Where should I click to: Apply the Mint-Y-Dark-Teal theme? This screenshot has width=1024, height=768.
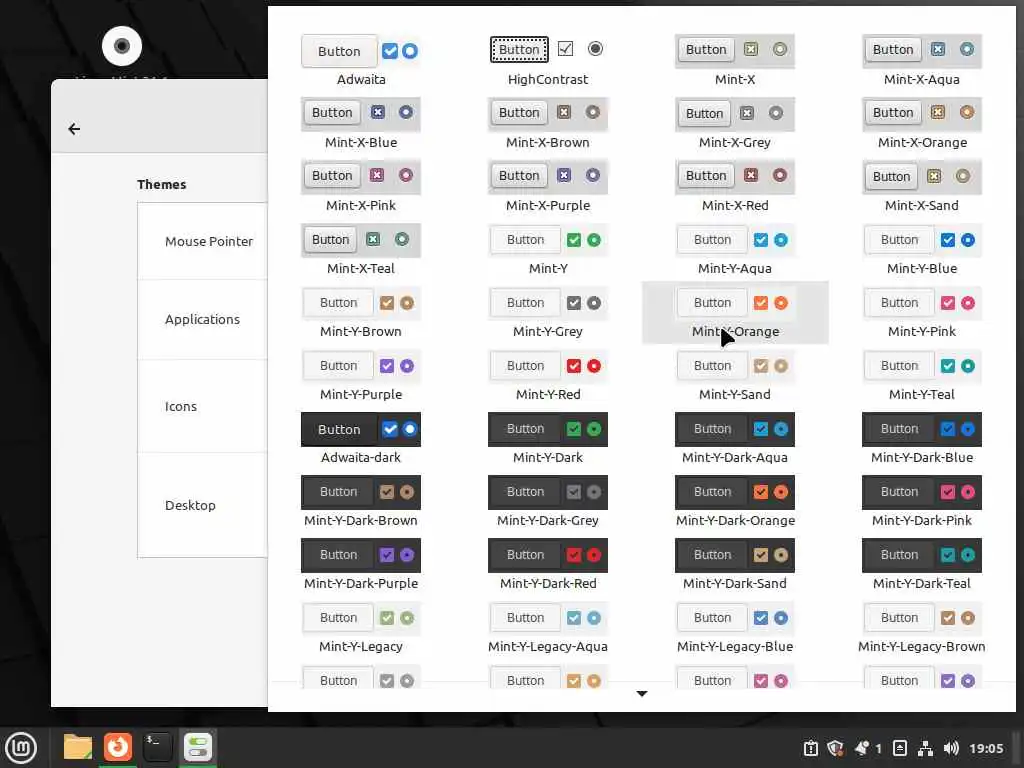point(921,566)
